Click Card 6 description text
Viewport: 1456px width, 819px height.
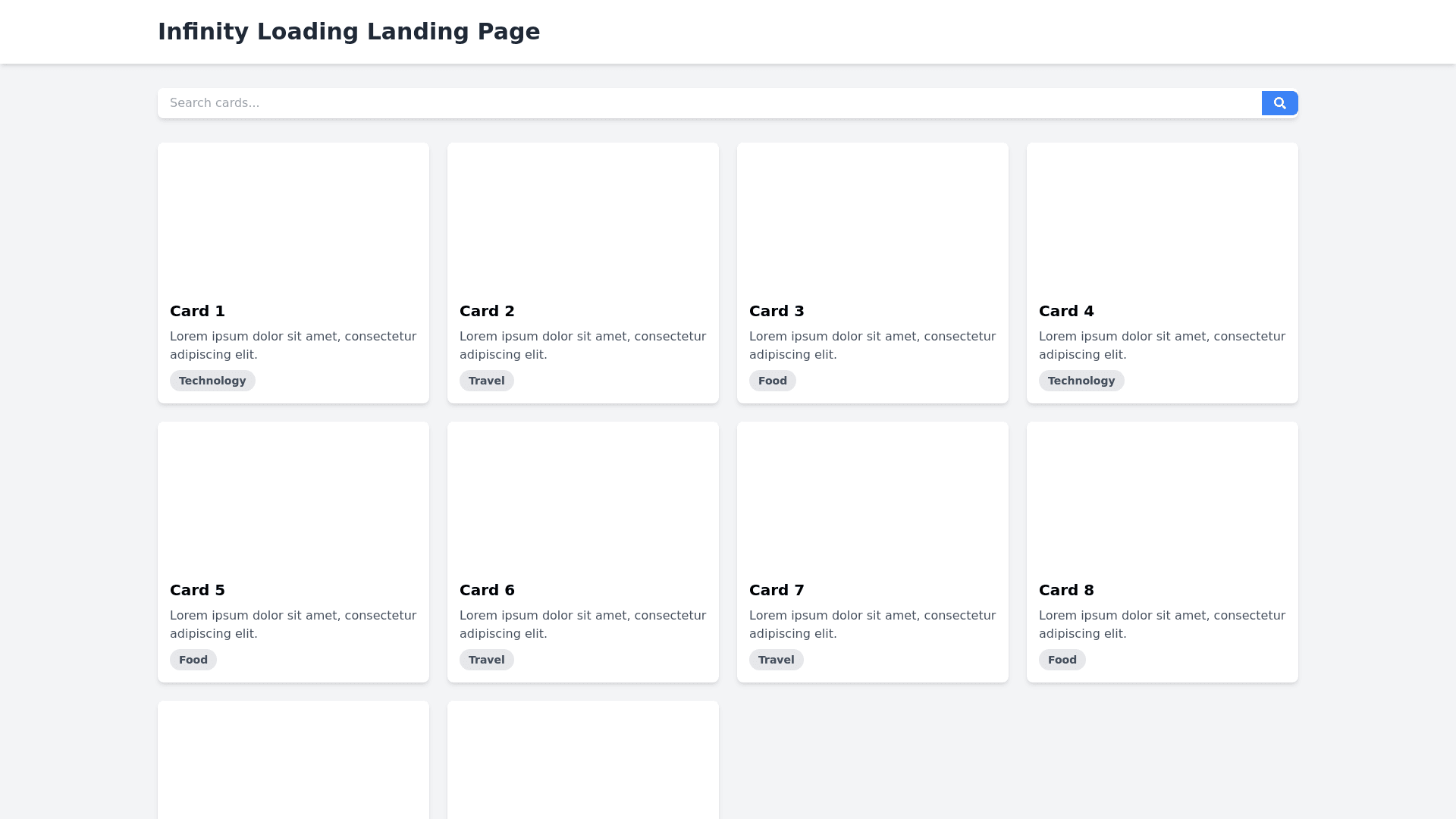pos(582,624)
